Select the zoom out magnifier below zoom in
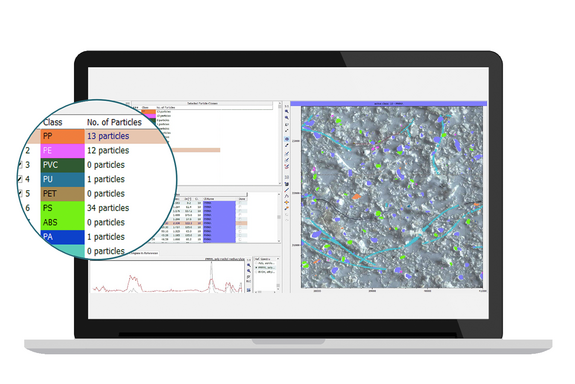The height and width of the screenshot is (384, 575). coord(287,117)
